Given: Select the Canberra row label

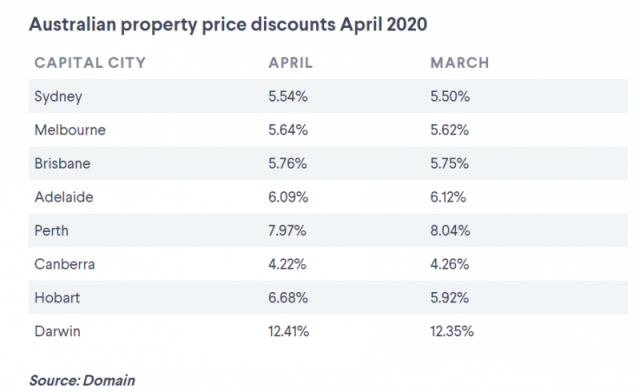Looking at the screenshot, I should (x=64, y=264).
